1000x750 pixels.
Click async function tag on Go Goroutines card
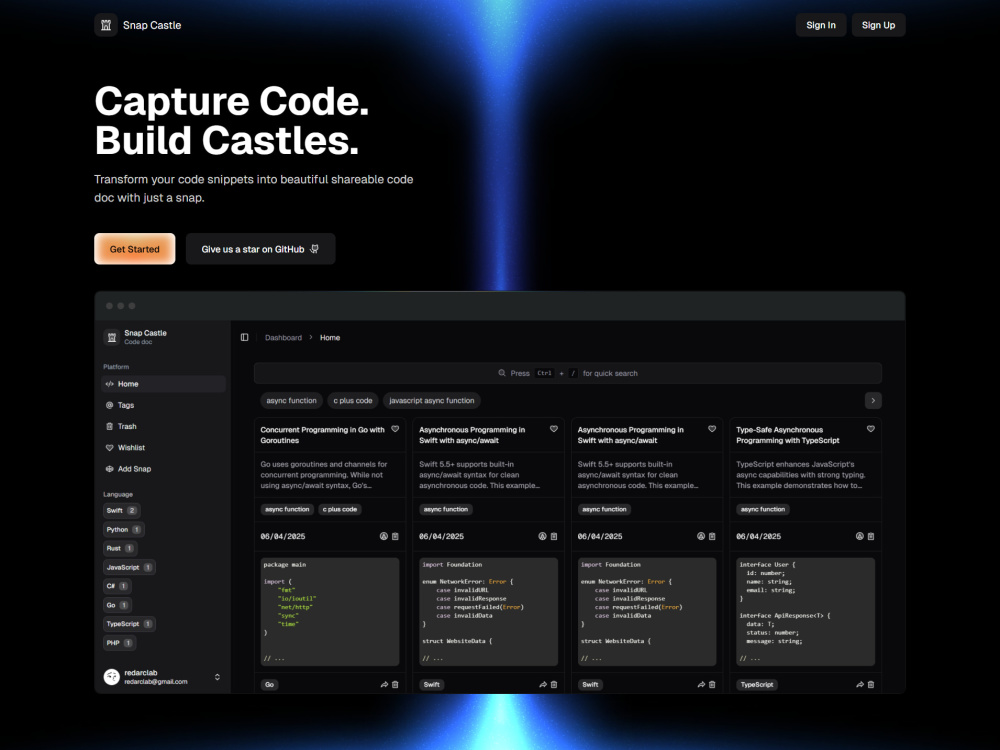pos(287,509)
